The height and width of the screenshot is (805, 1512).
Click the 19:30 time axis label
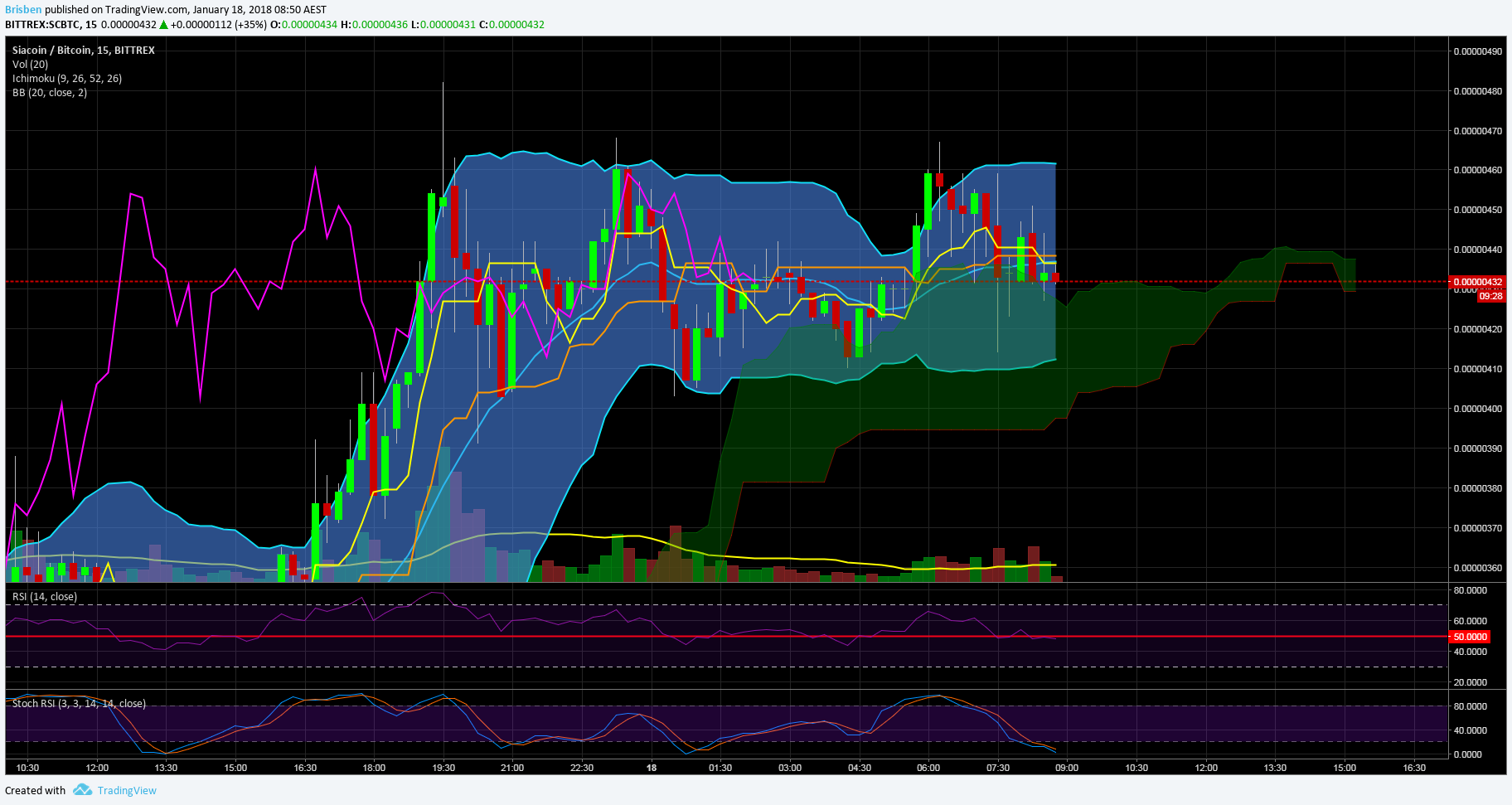(x=443, y=768)
